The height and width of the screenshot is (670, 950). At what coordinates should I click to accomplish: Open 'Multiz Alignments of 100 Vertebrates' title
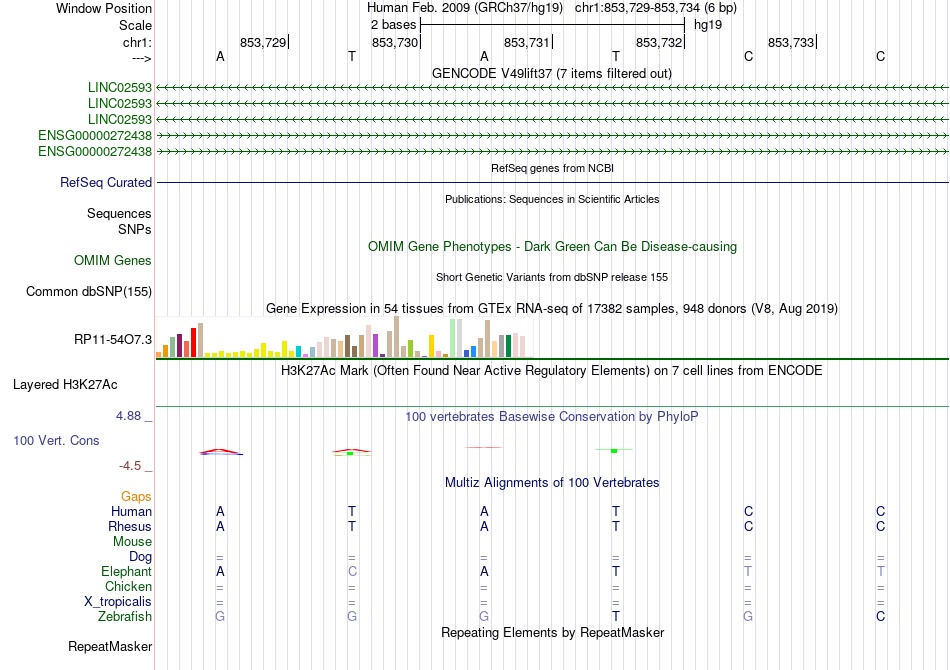tap(552, 483)
